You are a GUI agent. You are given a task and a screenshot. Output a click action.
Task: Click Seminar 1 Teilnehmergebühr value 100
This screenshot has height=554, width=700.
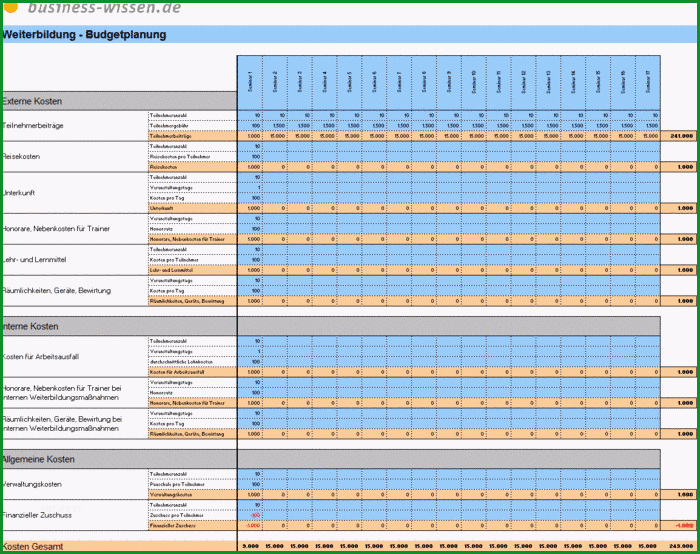point(250,125)
